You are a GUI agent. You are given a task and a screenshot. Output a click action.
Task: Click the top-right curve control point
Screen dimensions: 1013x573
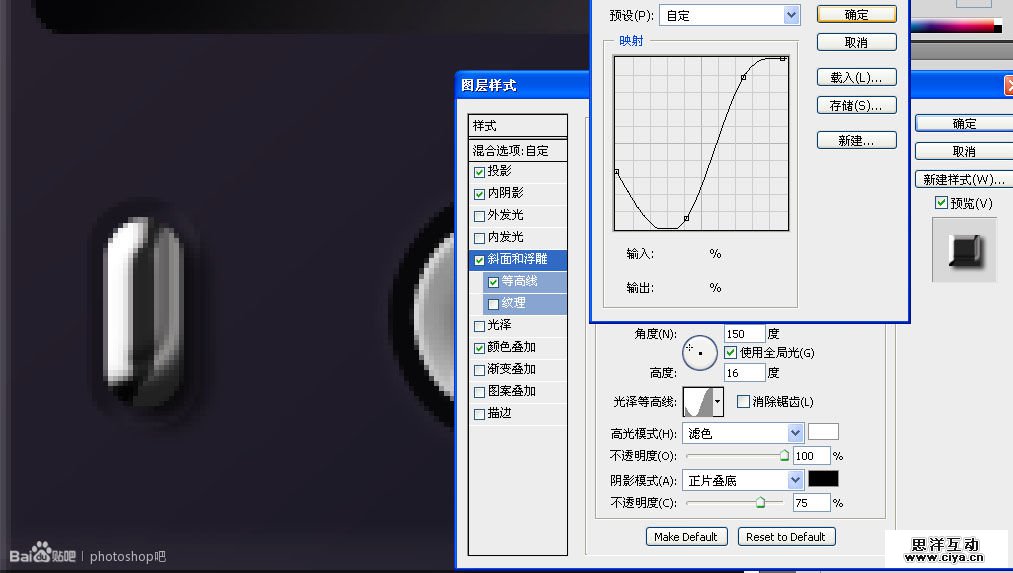pyautogui.click(x=783, y=58)
